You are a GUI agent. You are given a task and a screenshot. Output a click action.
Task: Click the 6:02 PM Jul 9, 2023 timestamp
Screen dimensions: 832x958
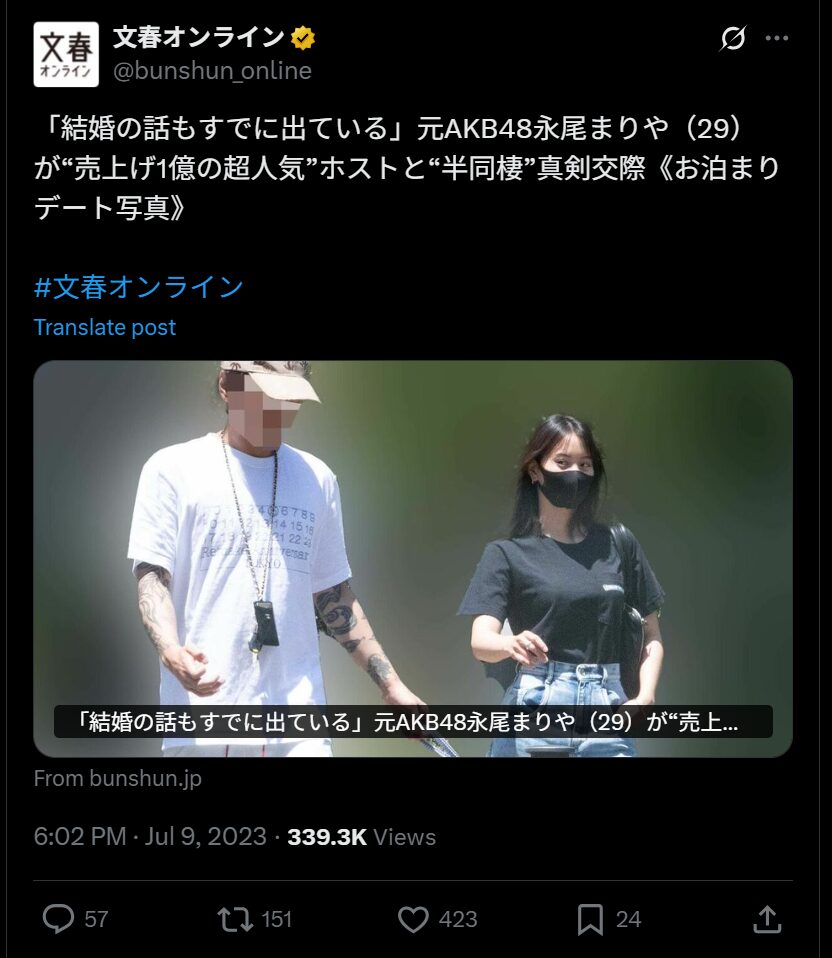pos(150,836)
